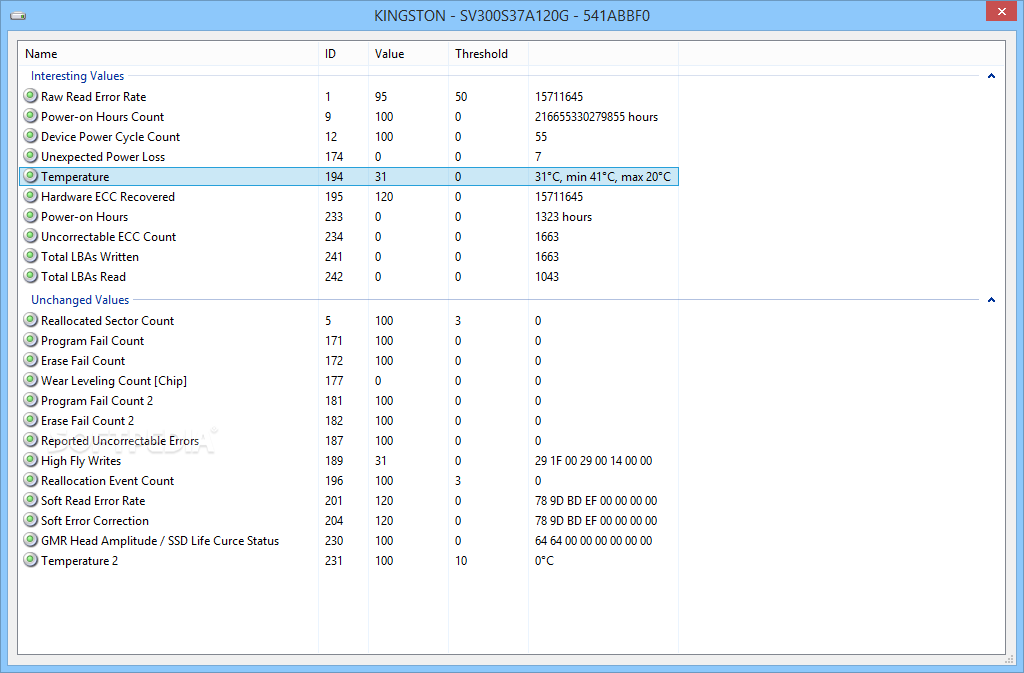Collapse the Interesting Values group
This screenshot has height=673, width=1024.
[991, 76]
